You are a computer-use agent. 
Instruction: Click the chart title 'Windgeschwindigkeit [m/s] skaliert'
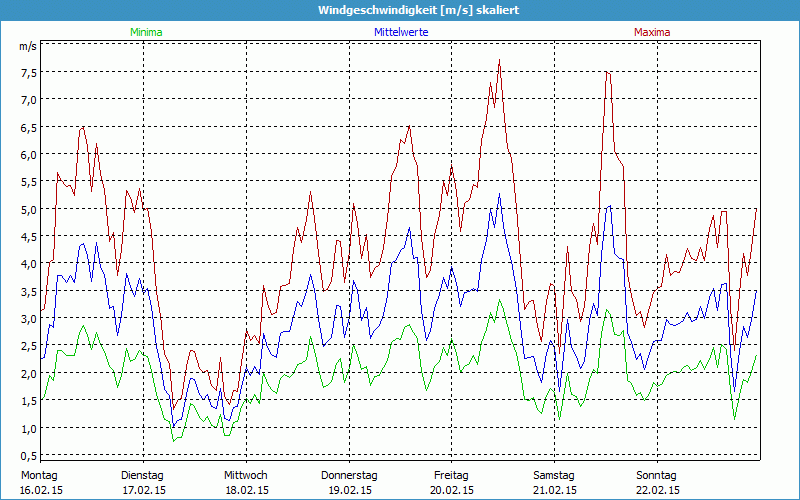(418, 10)
